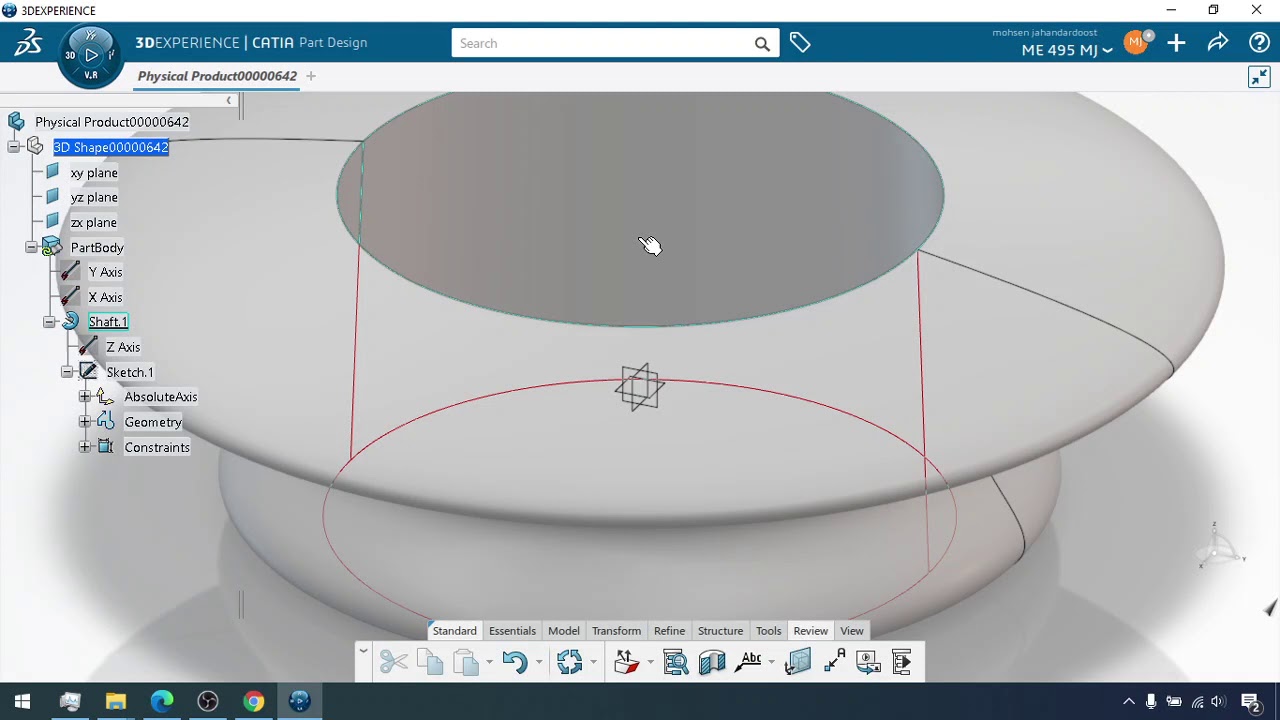This screenshot has width=1280, height=720.
Task: Undo the last action
Action: click(x=515, y=662)
